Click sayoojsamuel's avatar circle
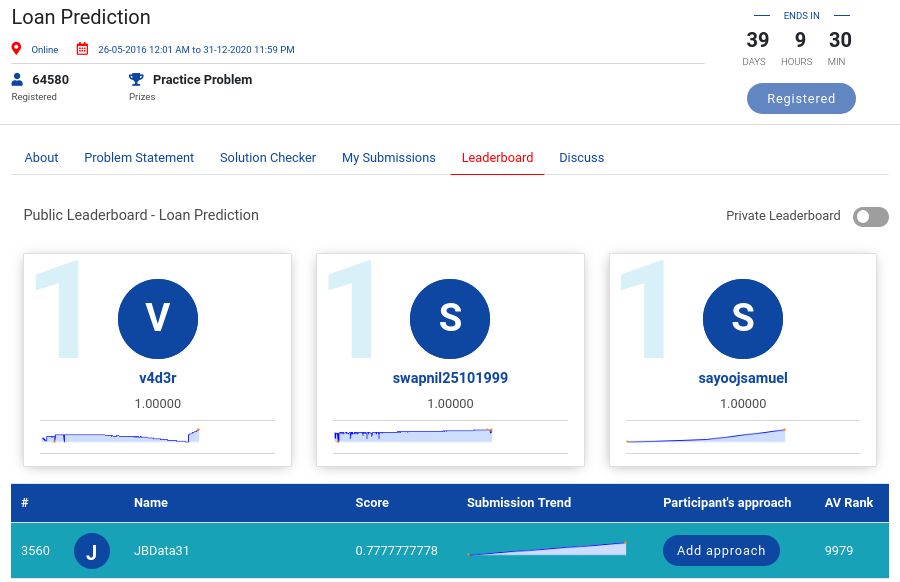Screen dimensions: 900x582 tap(742, 318)
